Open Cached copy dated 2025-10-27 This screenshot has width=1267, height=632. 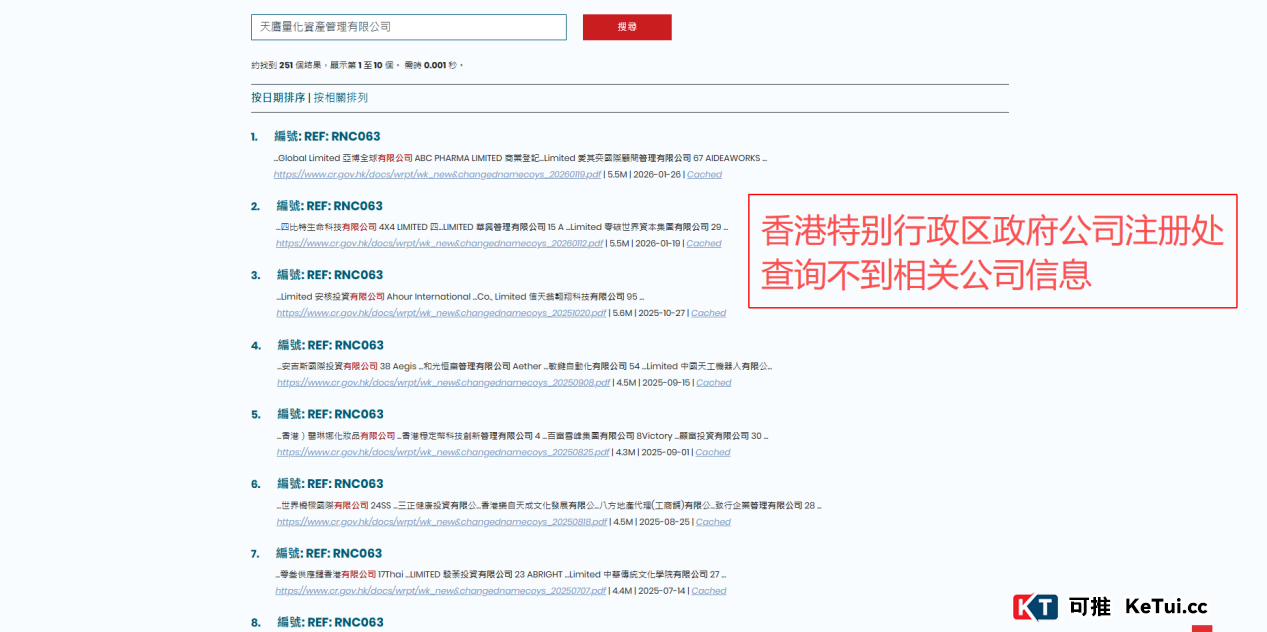click(x=709, y=313)
